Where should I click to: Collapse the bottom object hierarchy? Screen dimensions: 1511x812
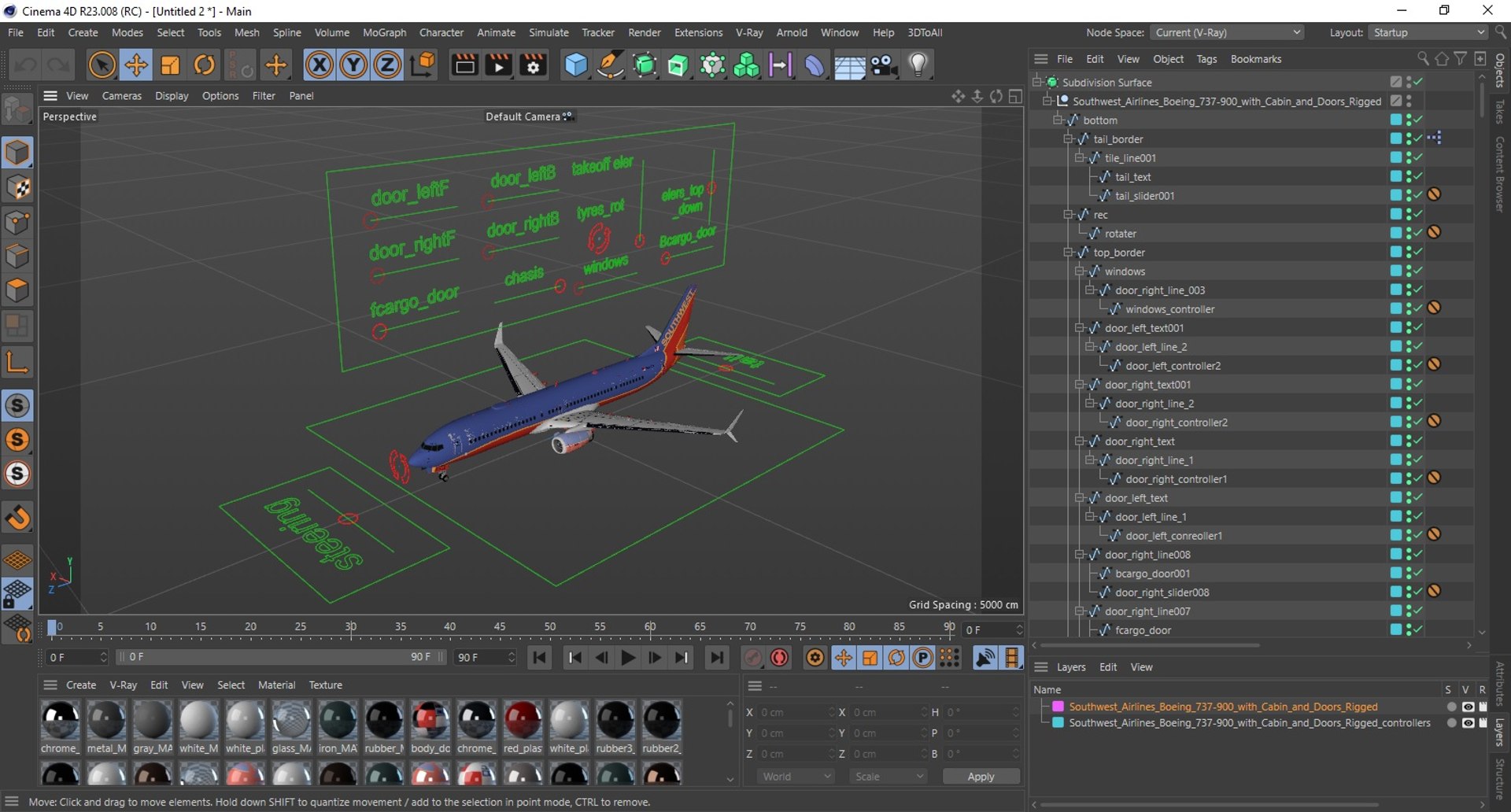[x=1058, y=120]
